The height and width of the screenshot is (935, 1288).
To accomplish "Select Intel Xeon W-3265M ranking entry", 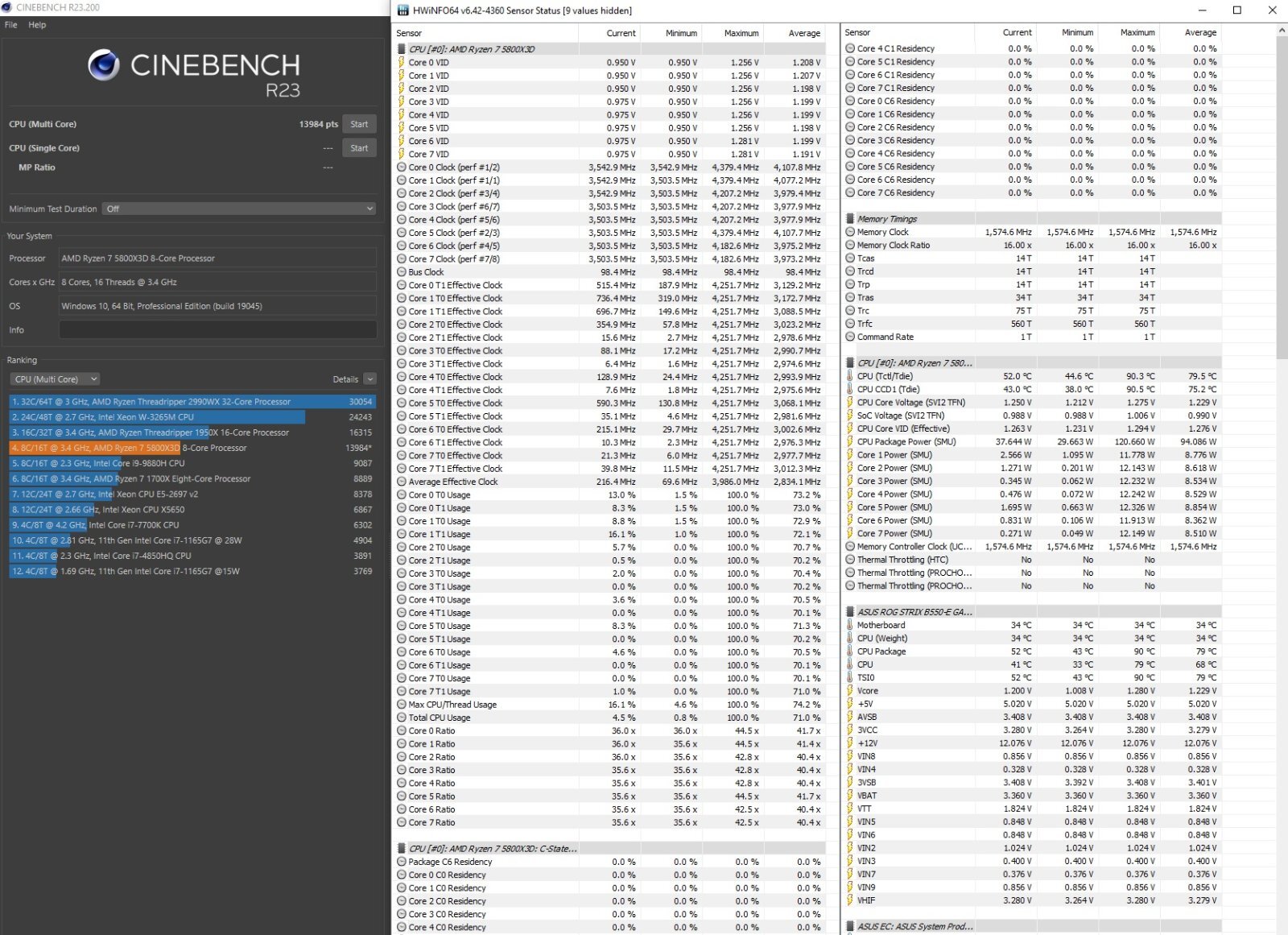I will 192,417.
